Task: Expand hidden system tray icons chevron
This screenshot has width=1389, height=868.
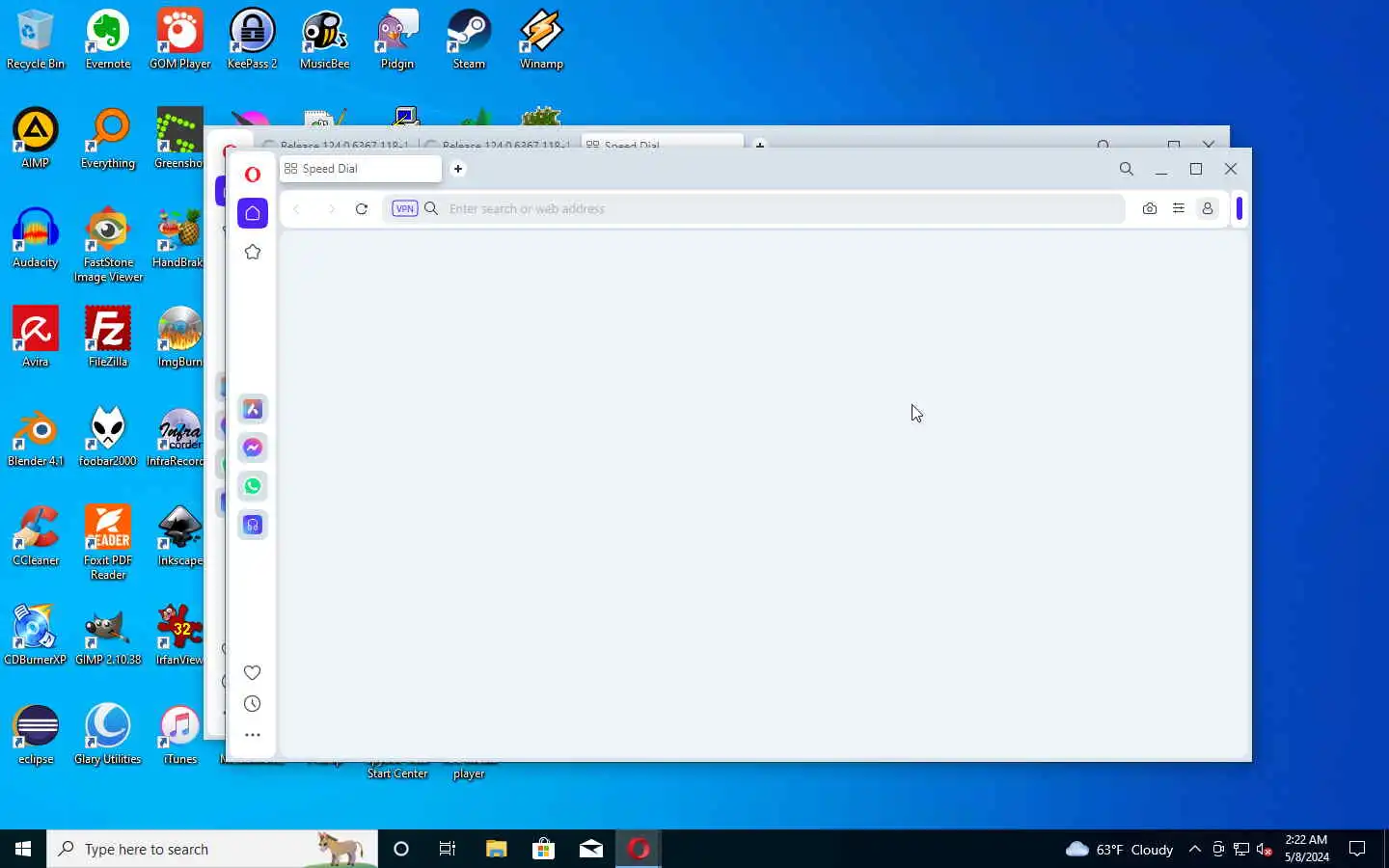Action: (1195, 849)
